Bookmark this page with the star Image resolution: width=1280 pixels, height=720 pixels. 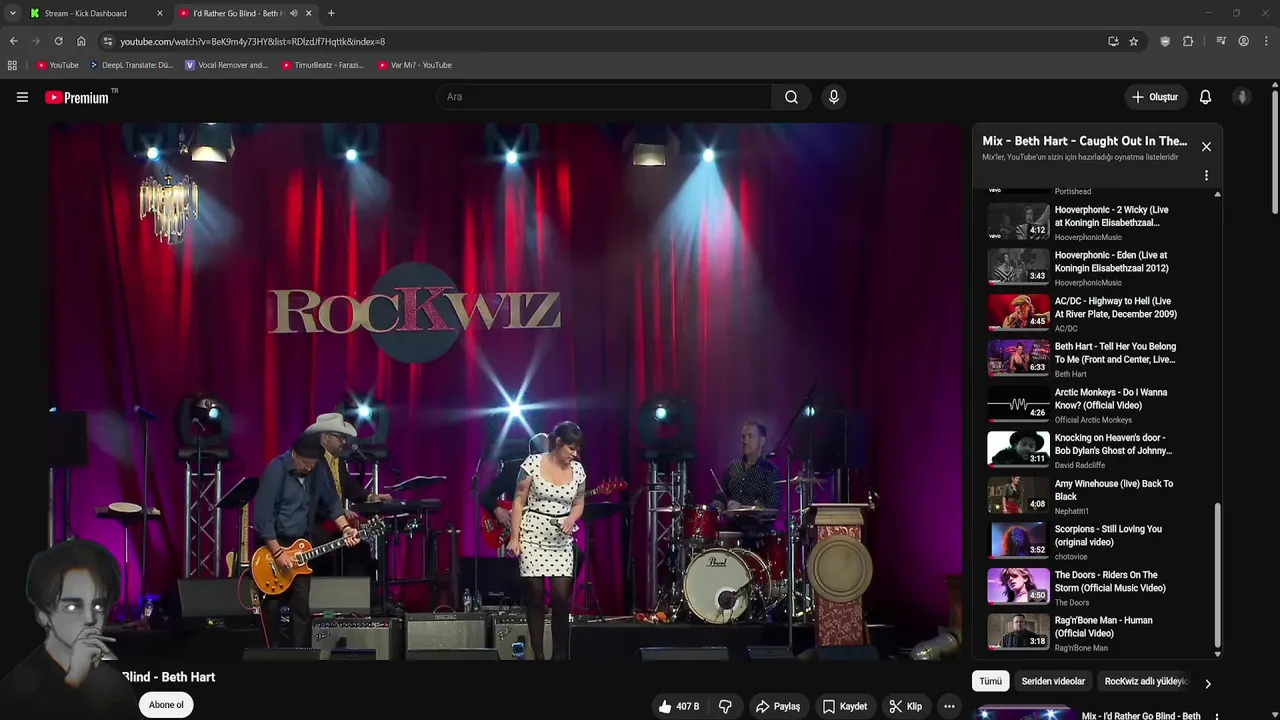pos(1133,41)
